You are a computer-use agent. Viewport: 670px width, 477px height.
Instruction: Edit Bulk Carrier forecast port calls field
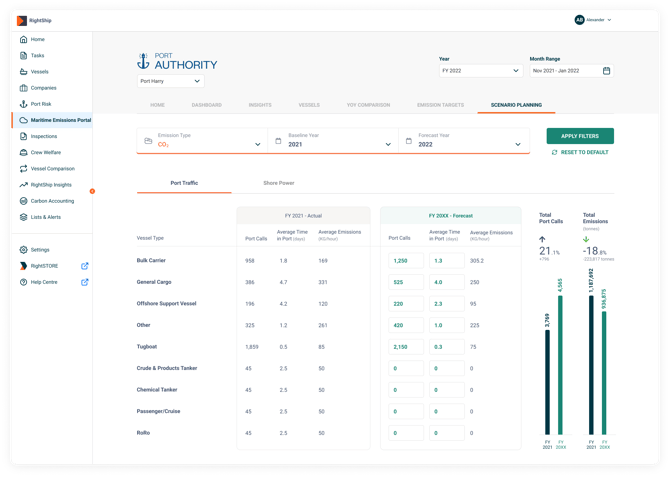(x=406, y=260)
